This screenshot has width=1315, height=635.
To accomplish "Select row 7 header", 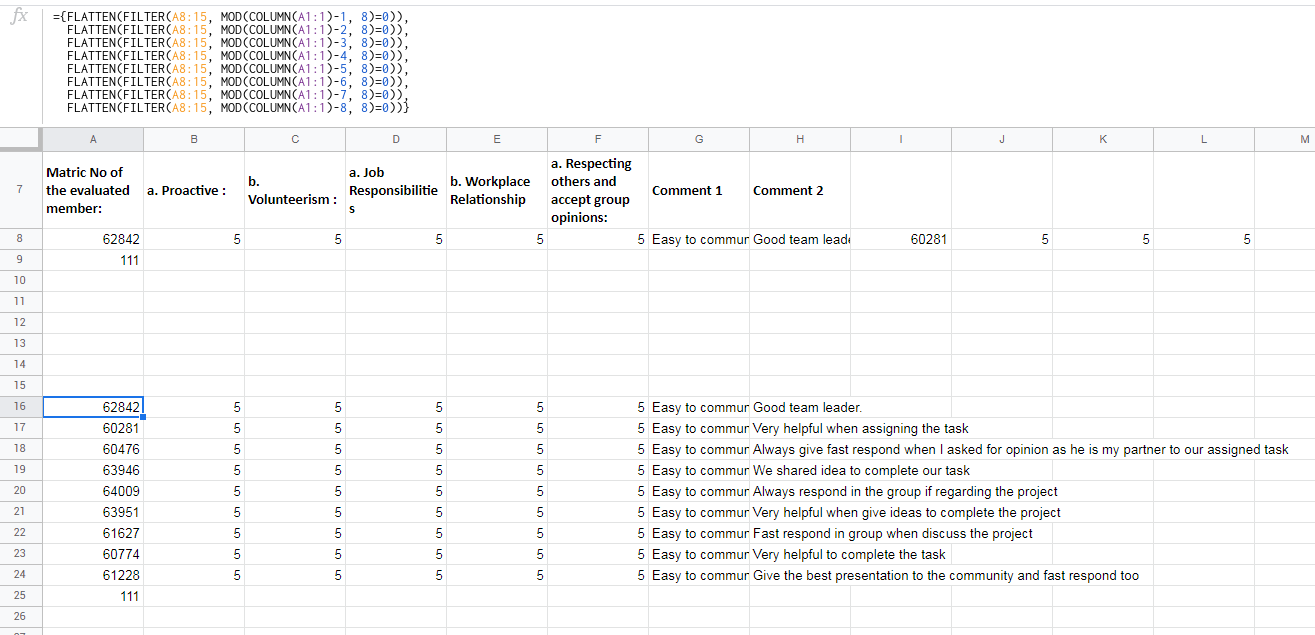I will tap(21, 190).
